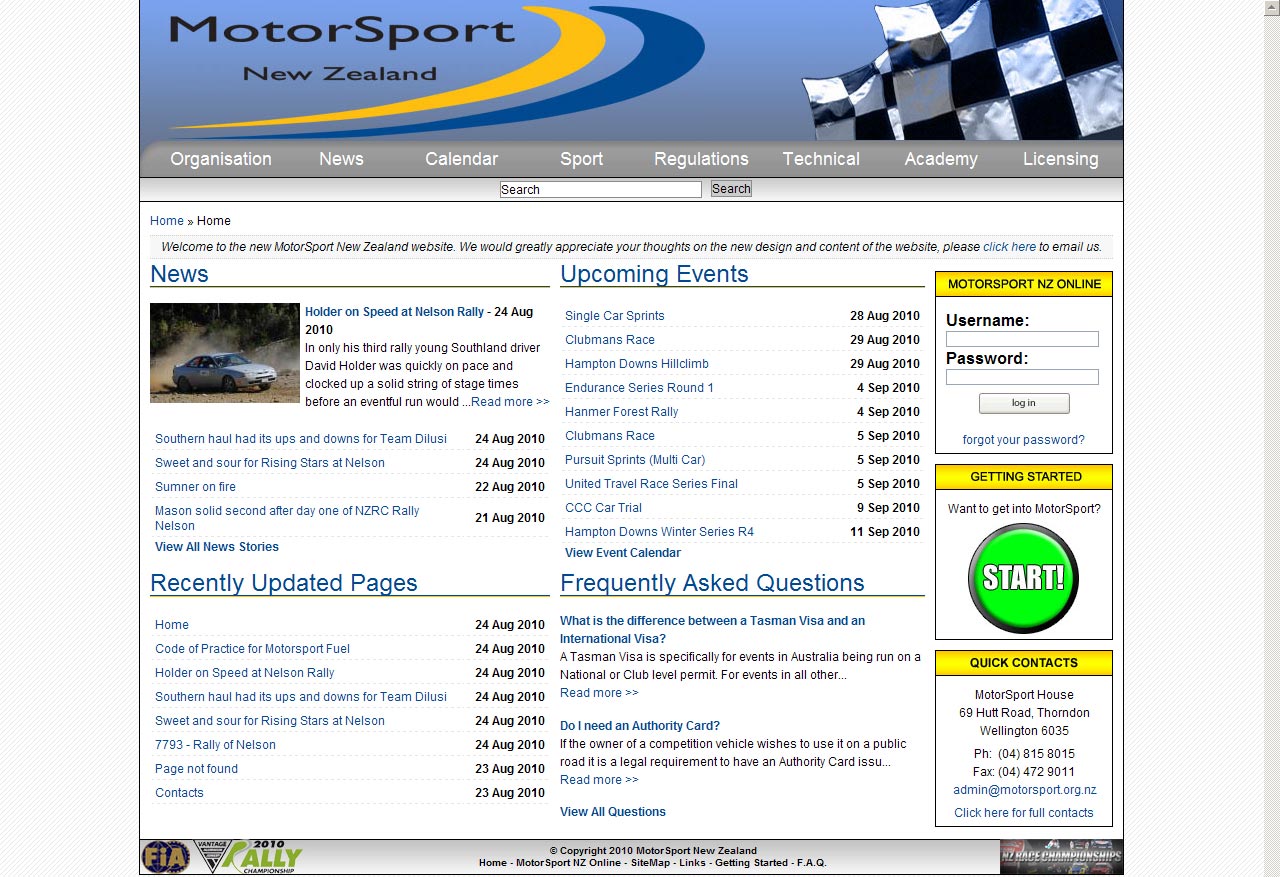Open footer Getting Started link
This screenshot has width=1280, height=877.
click(x=751, y=863)
